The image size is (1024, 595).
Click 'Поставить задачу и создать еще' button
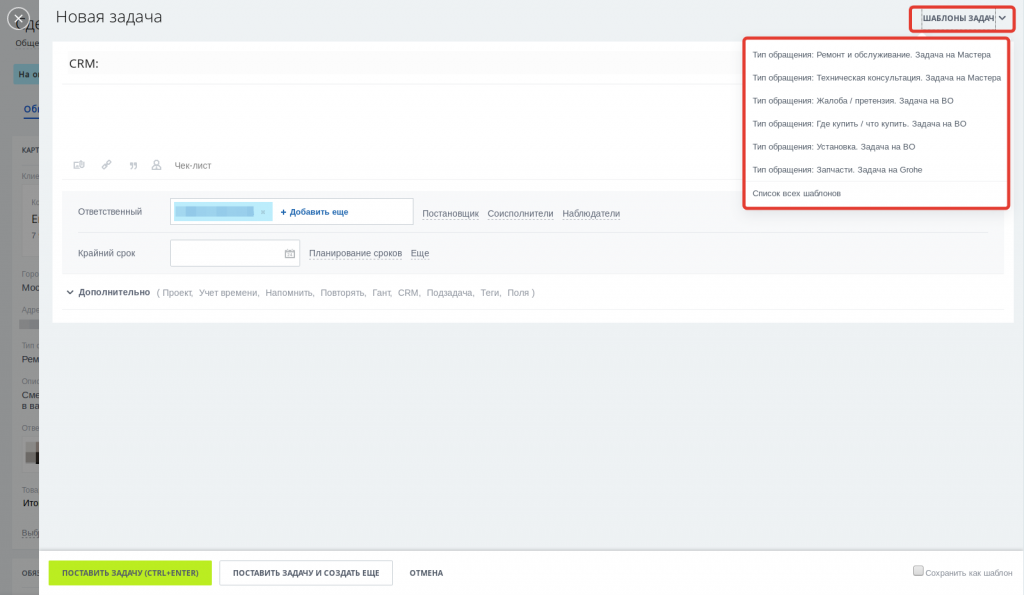(x=306, y=573)
